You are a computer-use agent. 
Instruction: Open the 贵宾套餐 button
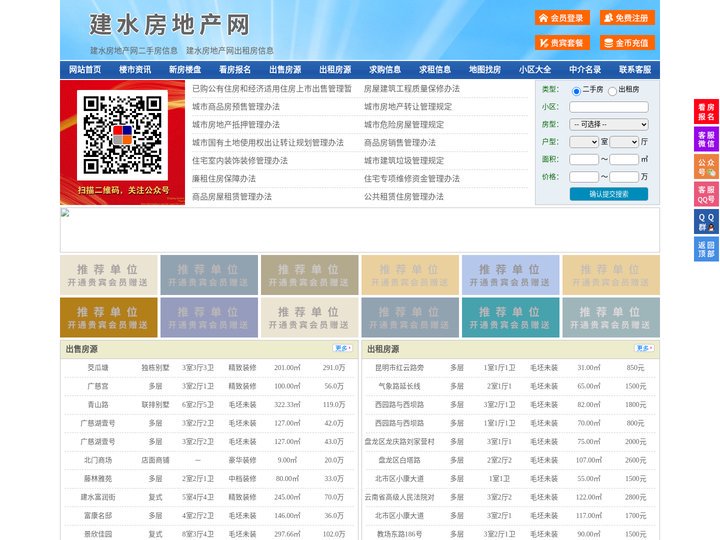coord(562,43)
